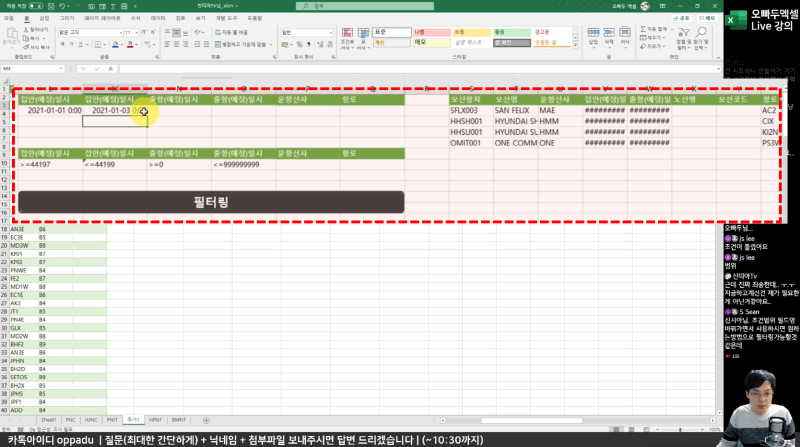Screen dimensions: 800x447
Task: Toggle the AutoSave switch in title bar
Action: click(x=36, y=6)
